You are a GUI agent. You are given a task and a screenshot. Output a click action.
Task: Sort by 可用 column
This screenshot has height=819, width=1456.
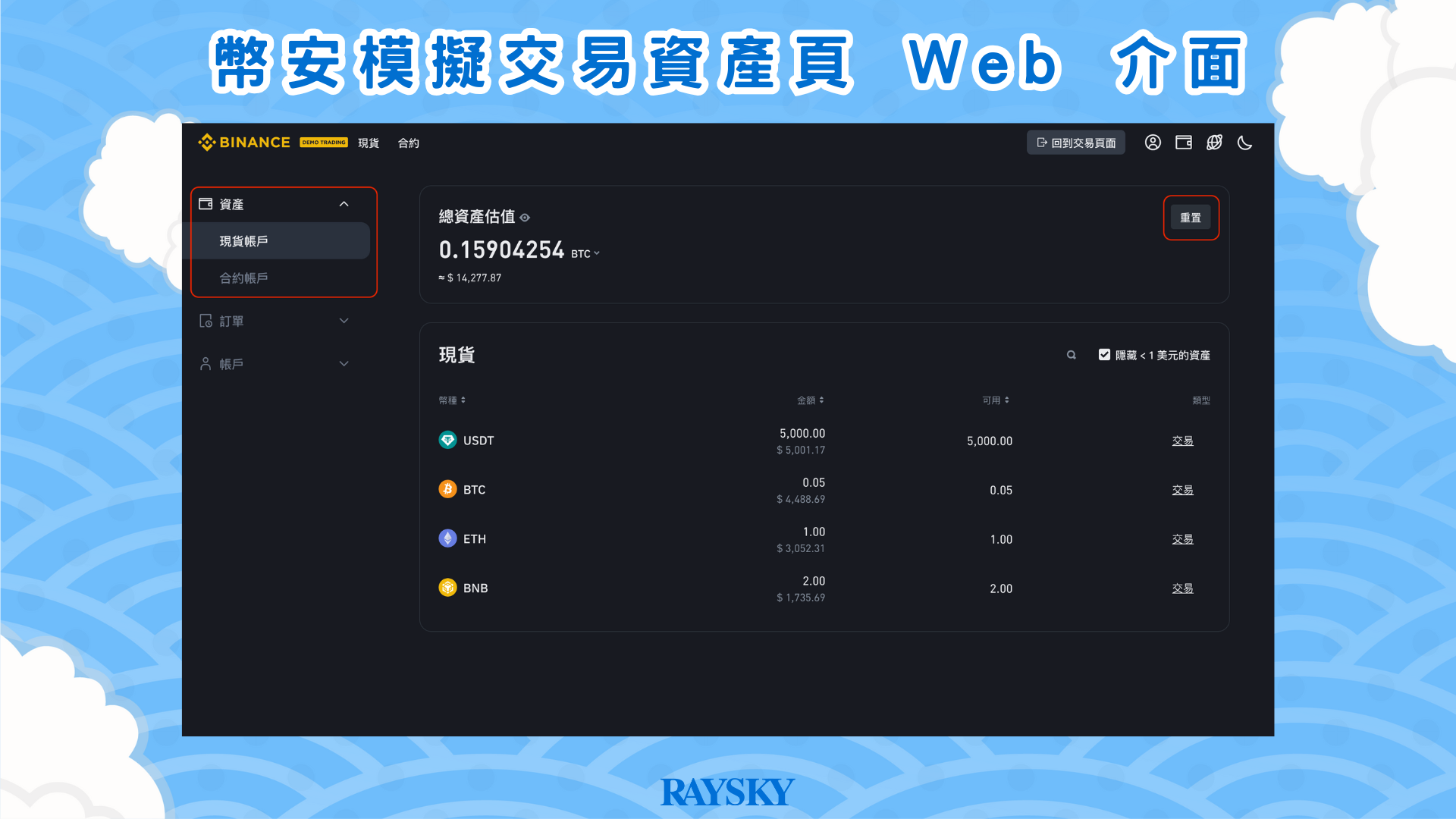[x=996, y=400]
